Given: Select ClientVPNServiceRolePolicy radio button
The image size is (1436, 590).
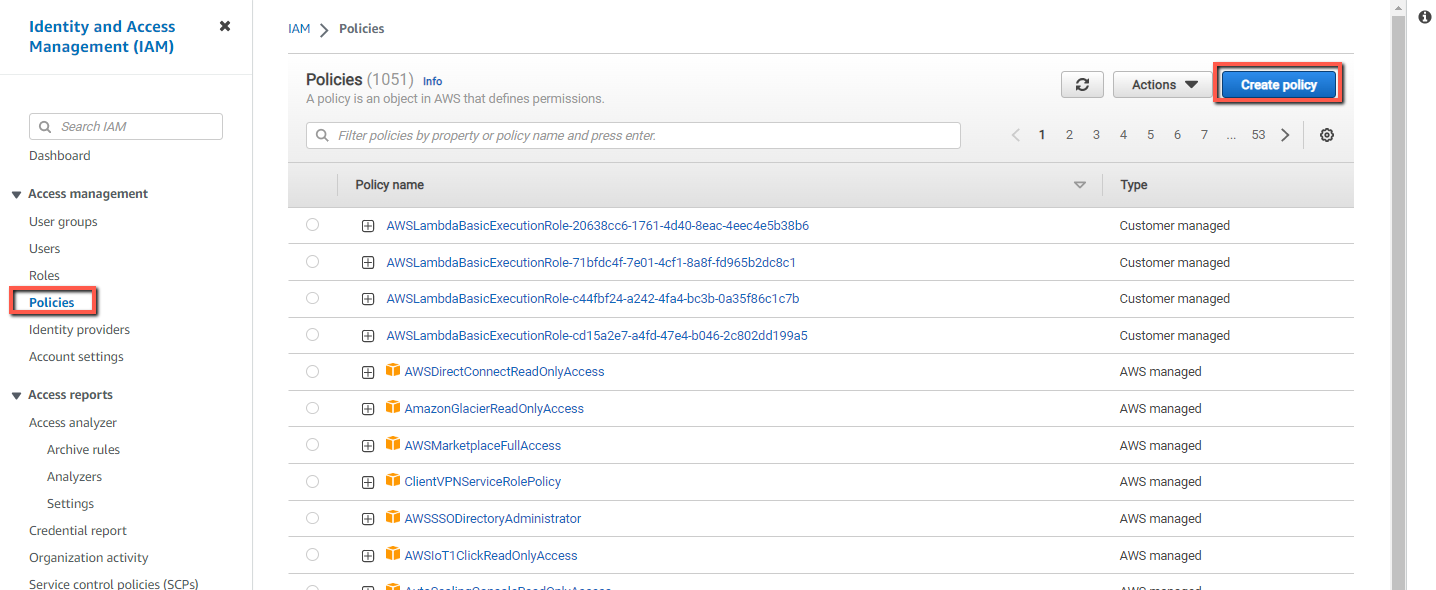Looking at the screenshot, I should 312,481.
